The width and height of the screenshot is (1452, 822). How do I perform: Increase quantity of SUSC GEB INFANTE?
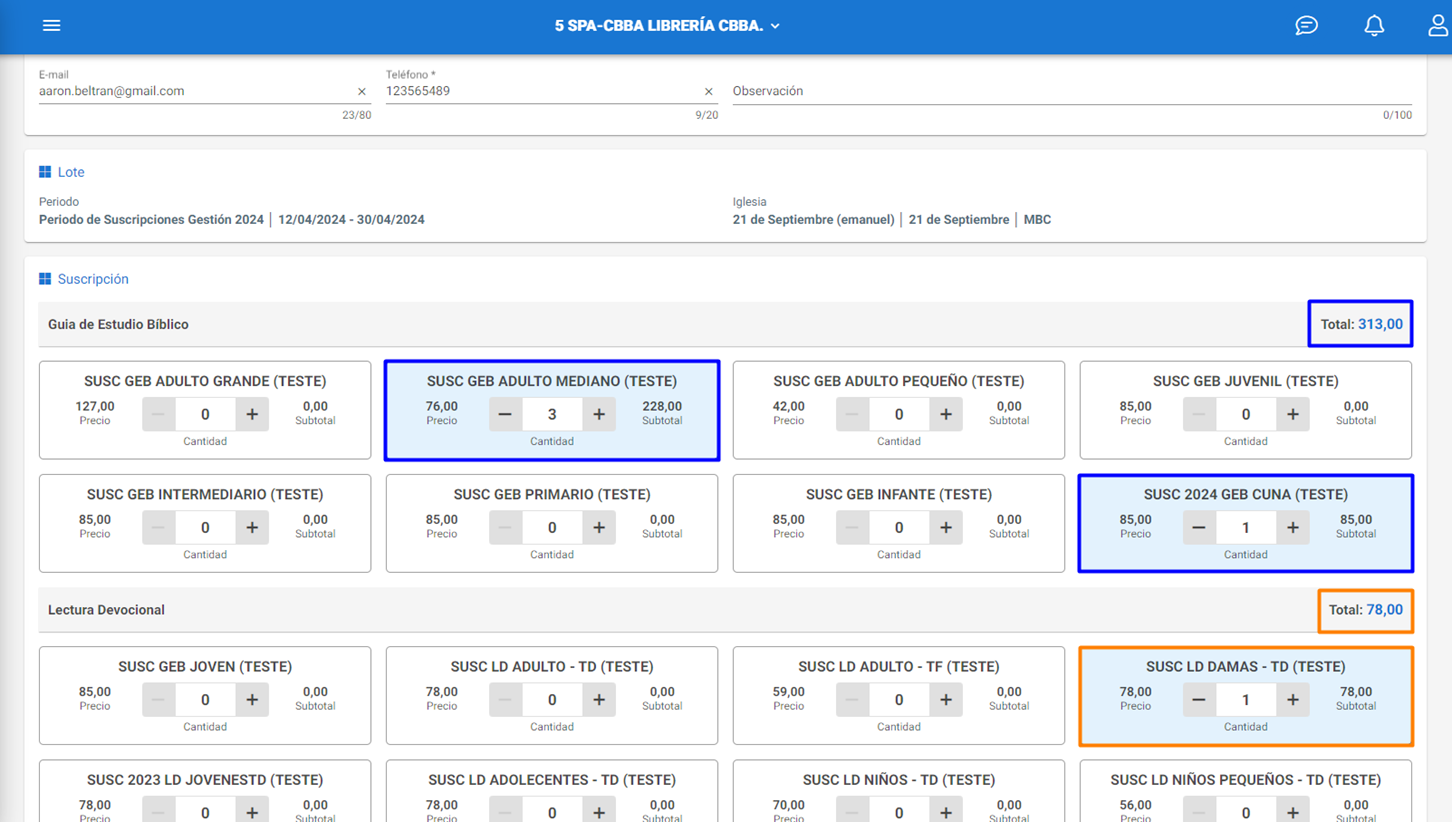(946, 527)
